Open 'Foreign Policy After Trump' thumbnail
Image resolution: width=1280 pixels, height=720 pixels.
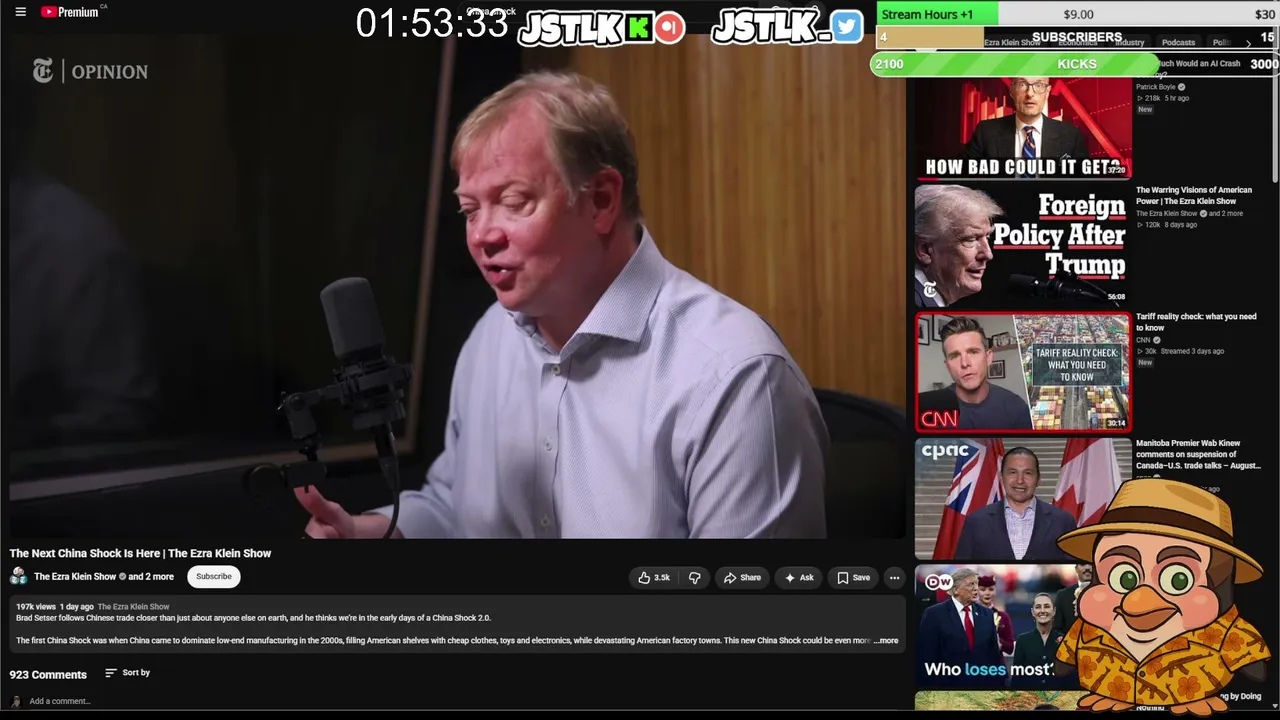click(x=1023, y=246)
